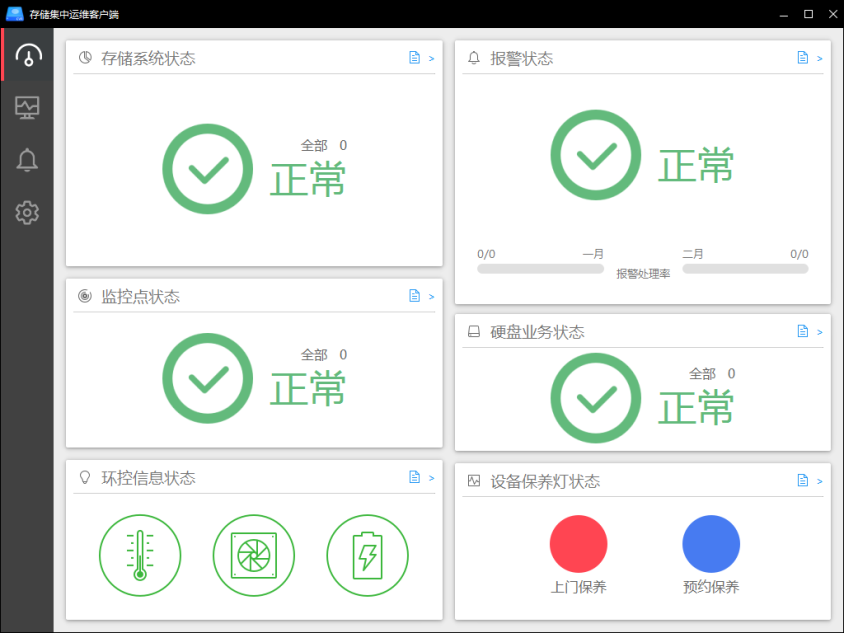Click 全部 0 count in 硬盘业务状态
The height and width of the screenshot is (633, 844).
click(x=712, y=374)
